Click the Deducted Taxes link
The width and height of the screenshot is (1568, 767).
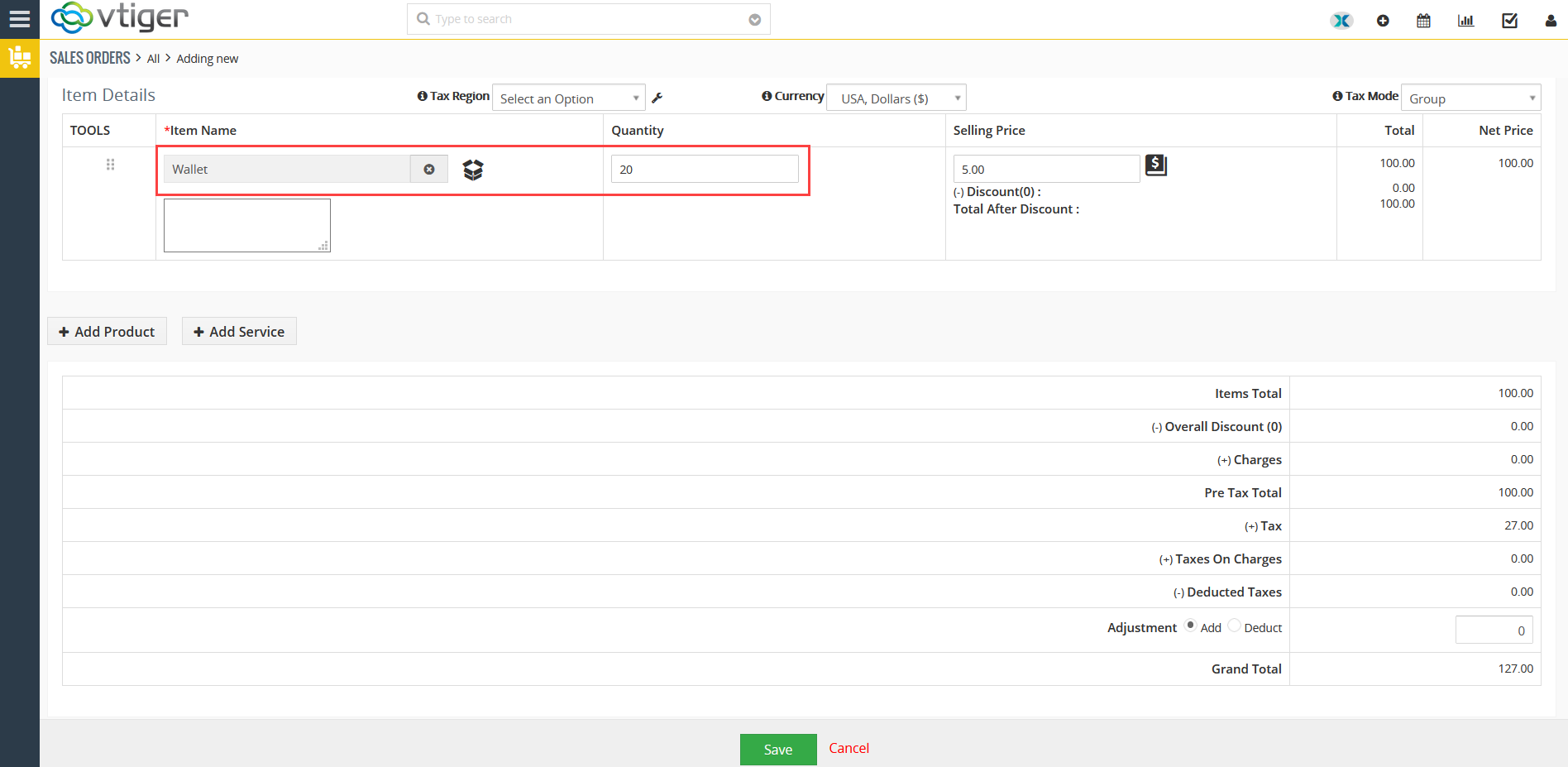pos(1234,592)
